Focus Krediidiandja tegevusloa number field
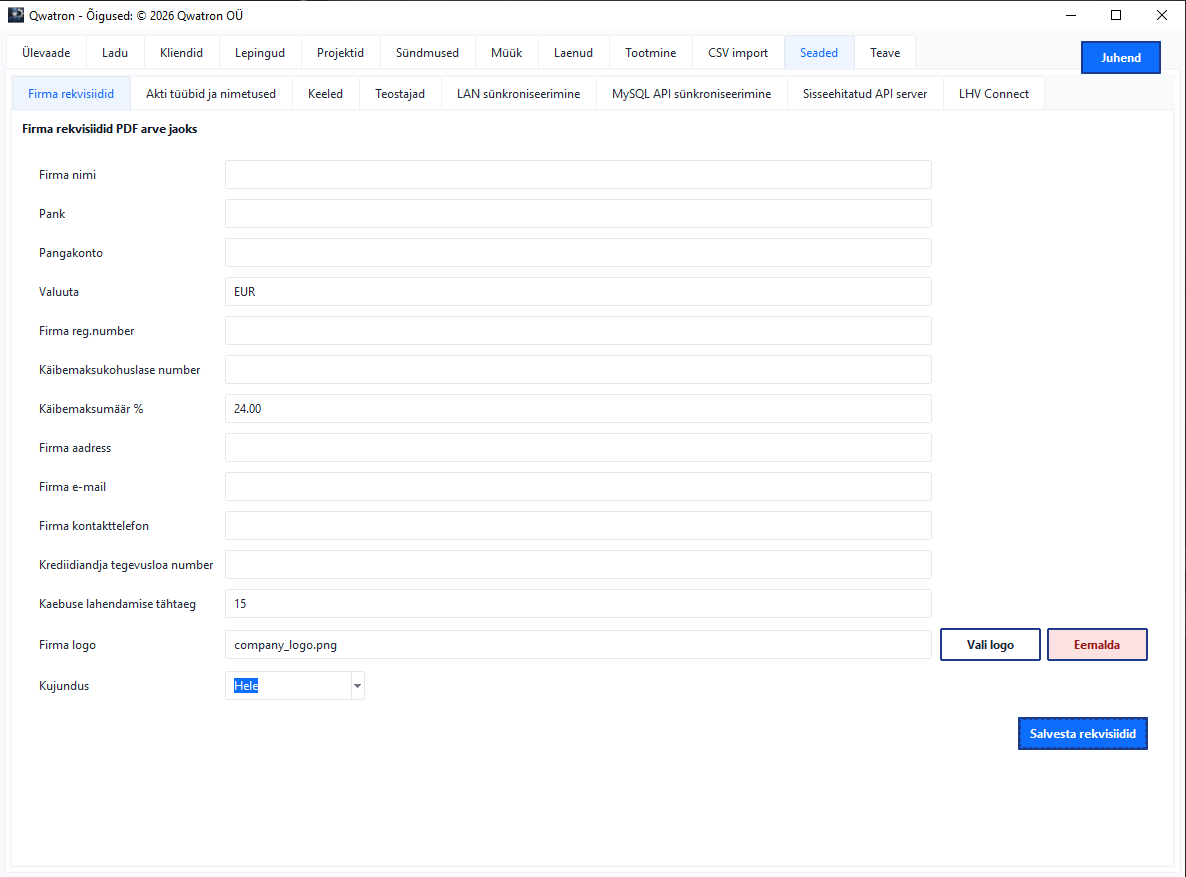This screenshot has width=1186, height=877. 579,564
